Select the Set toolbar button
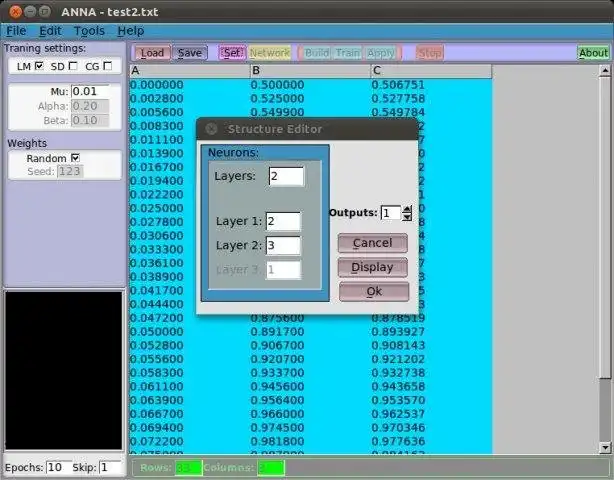Viewport: 614px width, 480px height. [232, 53]
